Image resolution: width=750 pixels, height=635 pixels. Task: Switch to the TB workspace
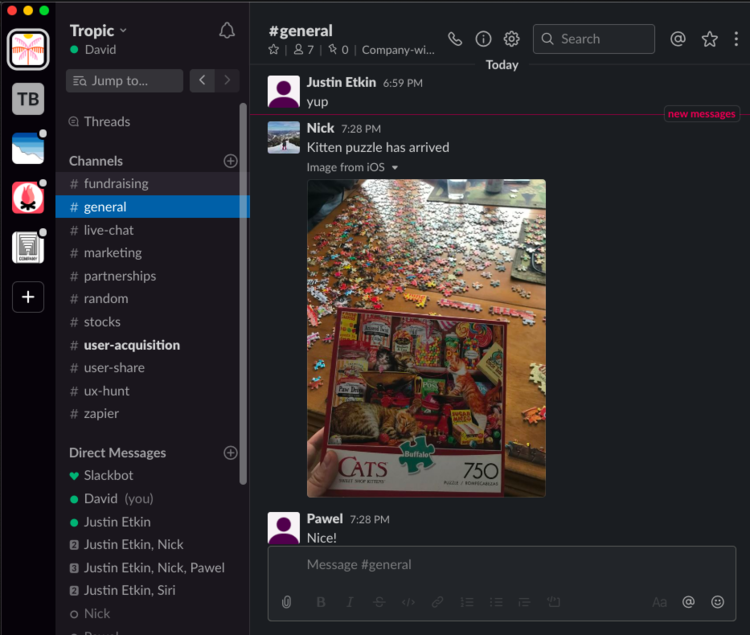coord(28,99)
